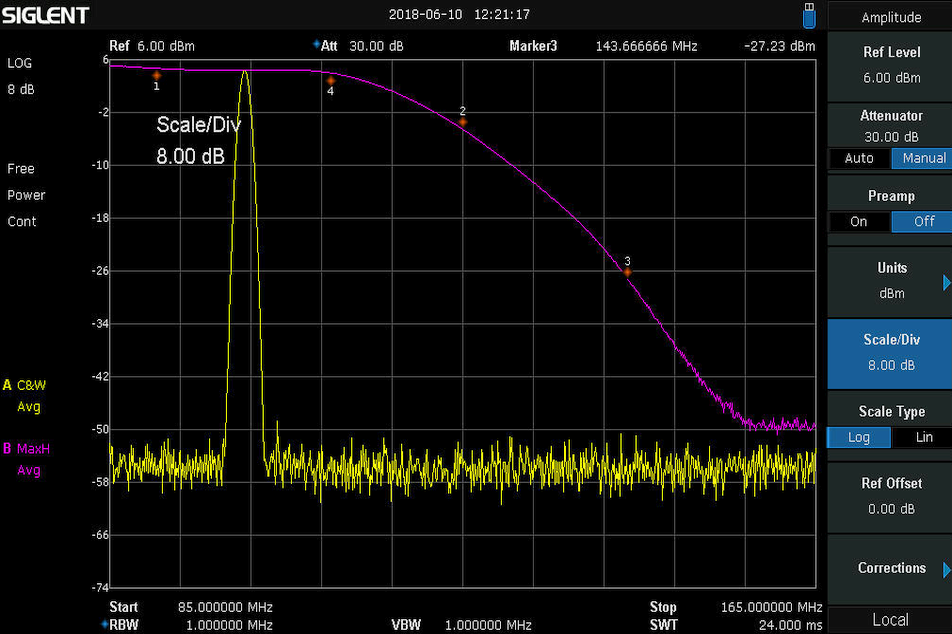The width and height of the screenshot is (952, 634).
Task: Click the SIGLENT logo
Action: pos(45,16)
